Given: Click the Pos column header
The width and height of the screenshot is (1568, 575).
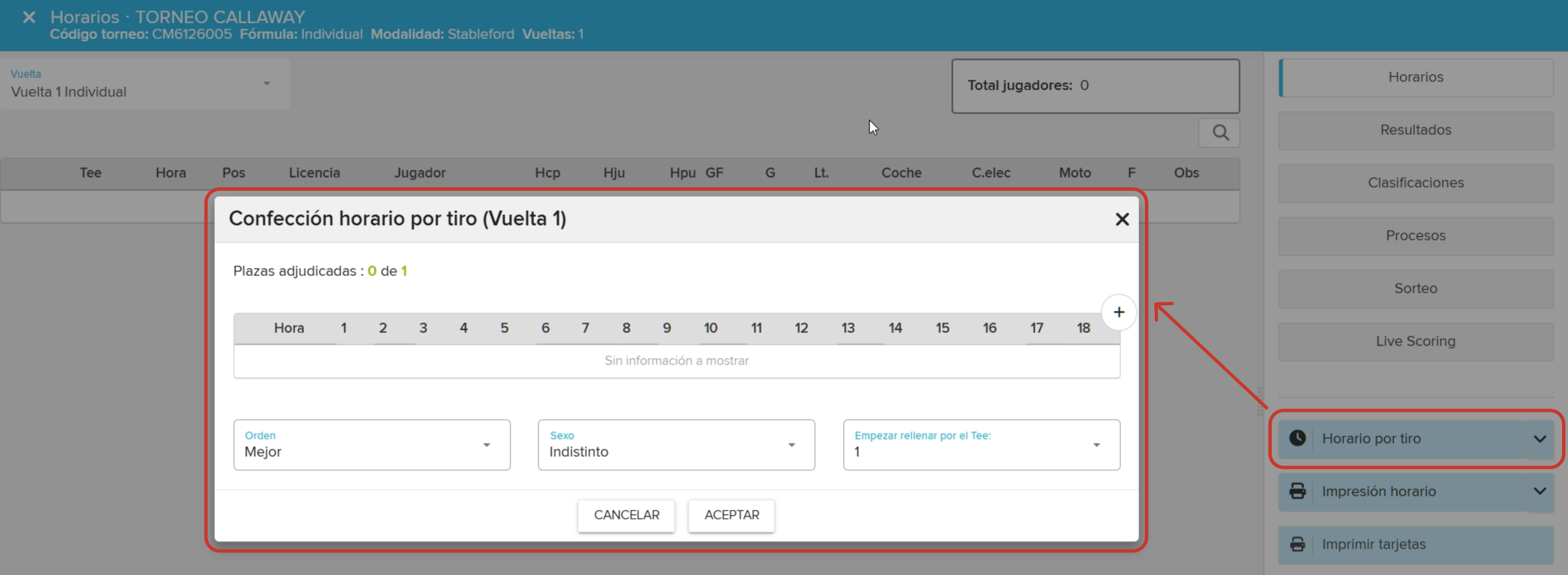Looking at the screenshot, I should [x=233, y=173].
